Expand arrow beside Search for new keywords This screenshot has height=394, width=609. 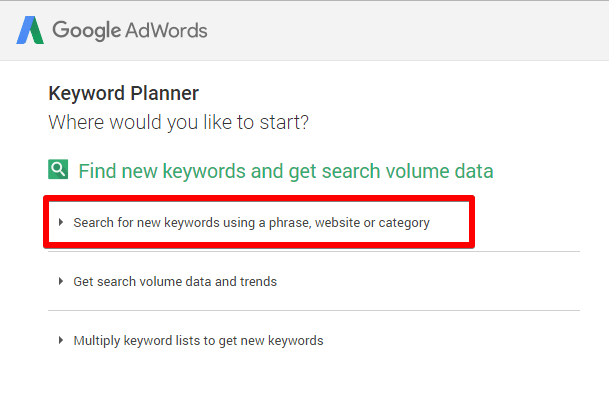(61, 222)
